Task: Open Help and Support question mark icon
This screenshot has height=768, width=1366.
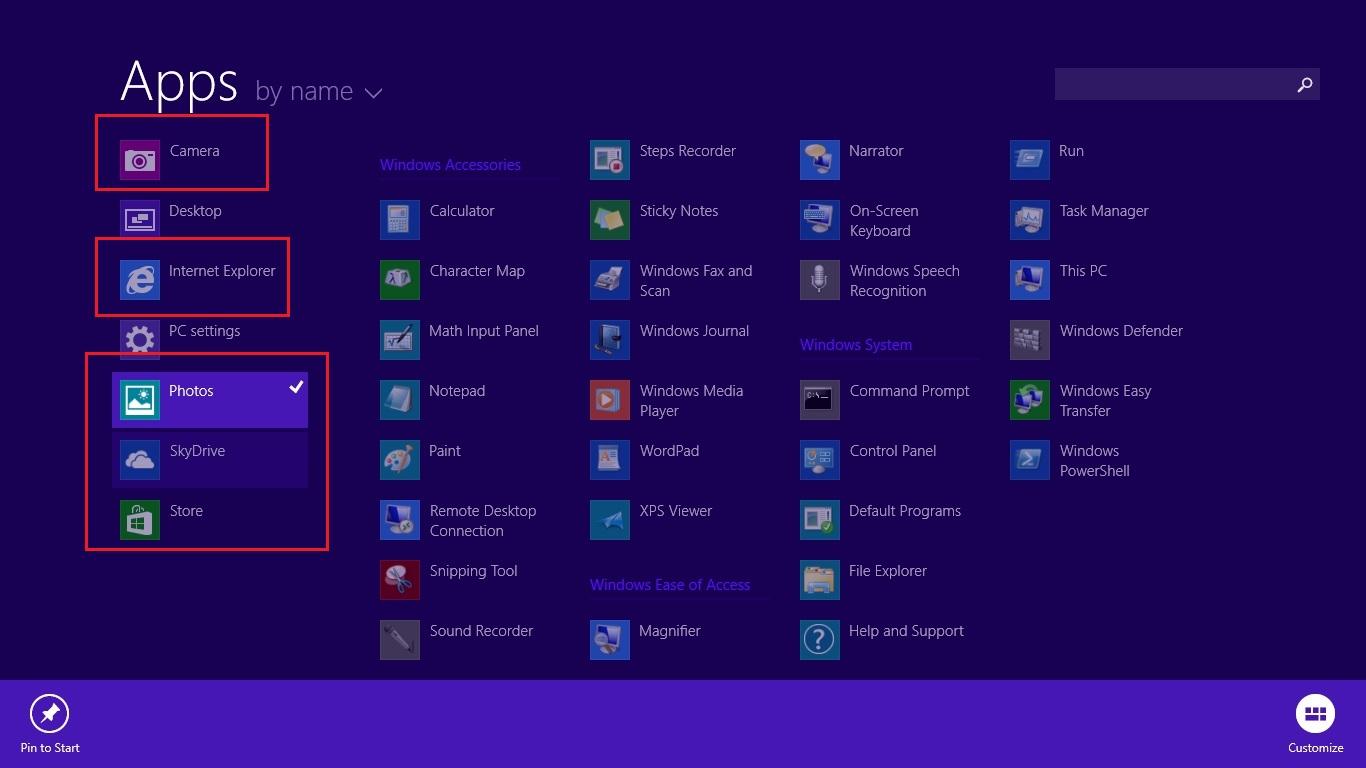Action: (x=820, y=640)
